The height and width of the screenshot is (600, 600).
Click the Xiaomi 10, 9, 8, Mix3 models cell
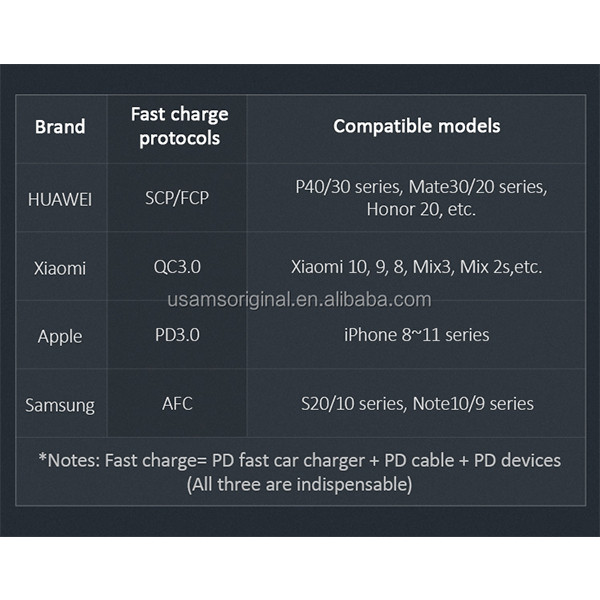click(x=416, y=268)
